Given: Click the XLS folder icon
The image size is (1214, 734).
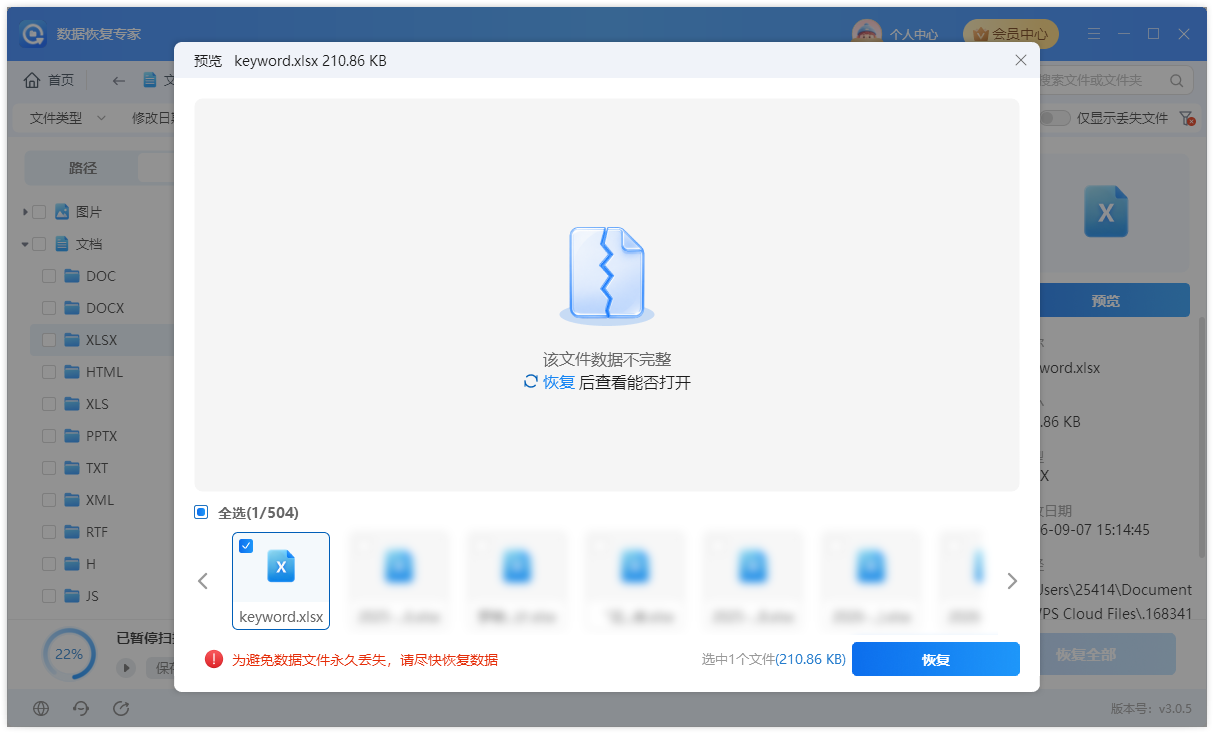Looking at the screenshot, I should tap(71, 404).
